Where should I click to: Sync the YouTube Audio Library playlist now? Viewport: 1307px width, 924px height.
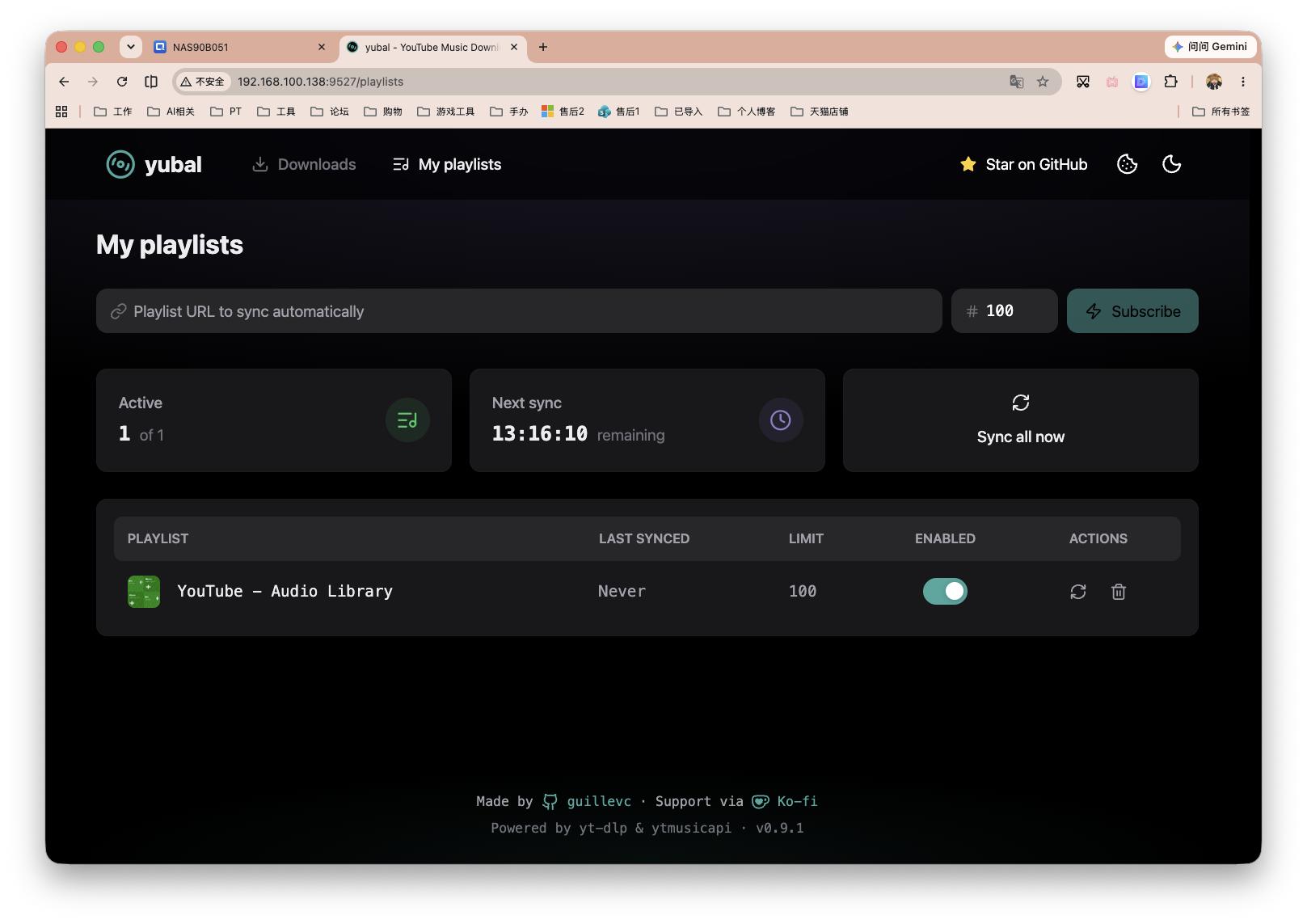tap(1078, 592)
